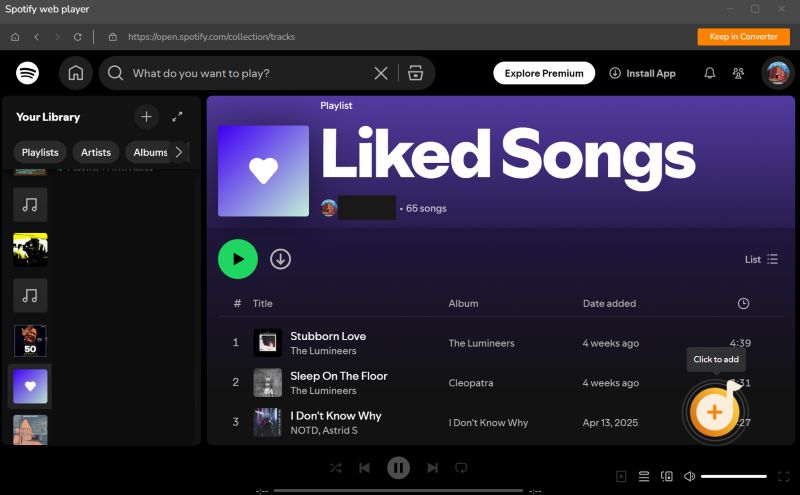Open the Browse icon in search bar
The width and height of the screenshot is (800, 495).
coord(416,73)
